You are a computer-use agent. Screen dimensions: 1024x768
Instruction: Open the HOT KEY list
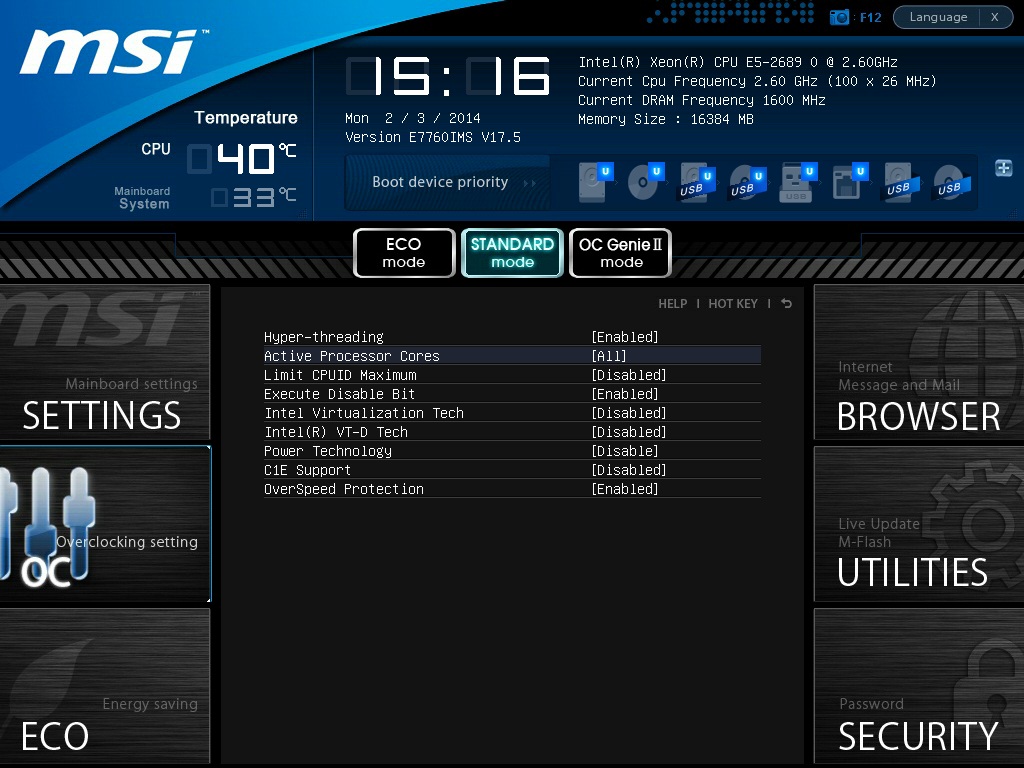coord(733,304)
